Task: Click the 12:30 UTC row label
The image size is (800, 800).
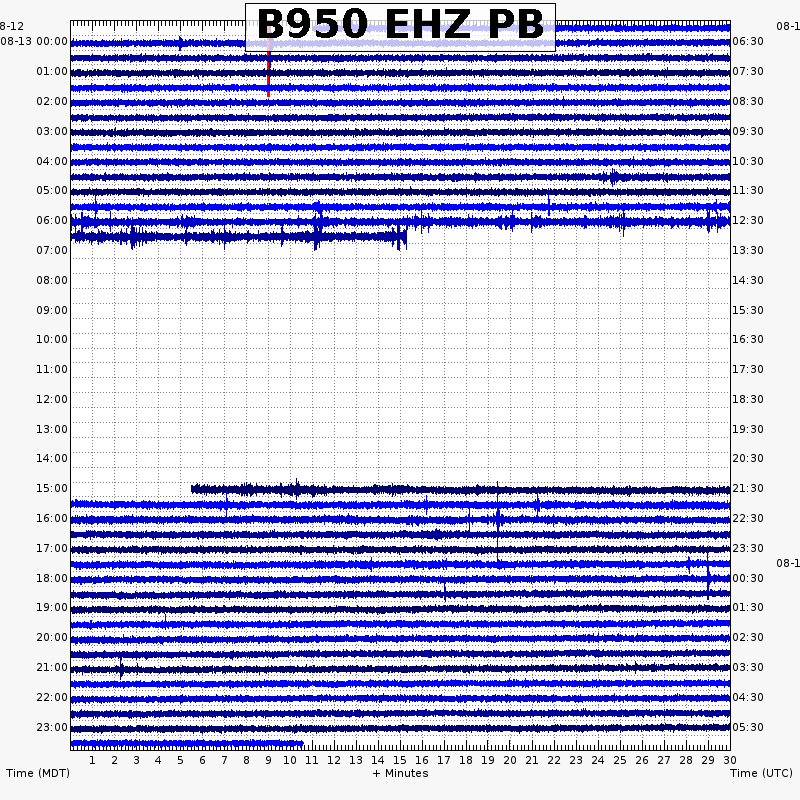Action: (x=748, y=221)
